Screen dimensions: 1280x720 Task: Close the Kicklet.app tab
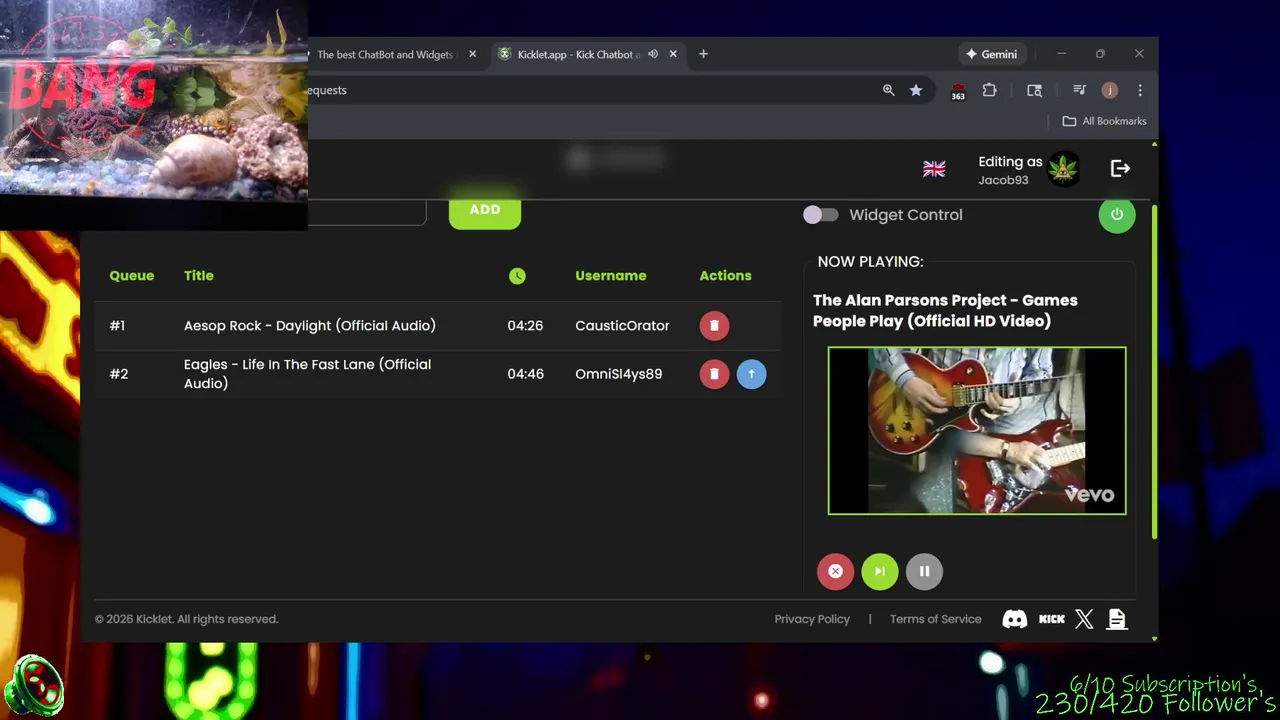tap(673, 54)
